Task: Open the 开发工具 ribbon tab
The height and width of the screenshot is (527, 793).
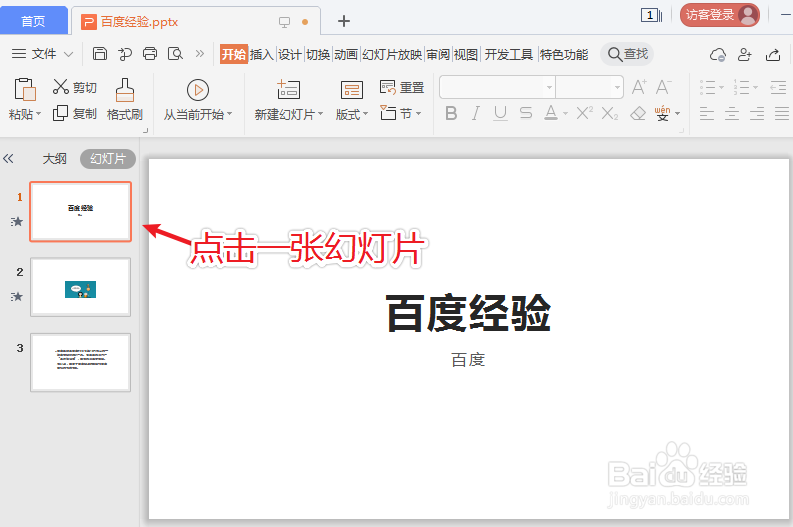Action: pyautogui.click(x=509, y=54)
